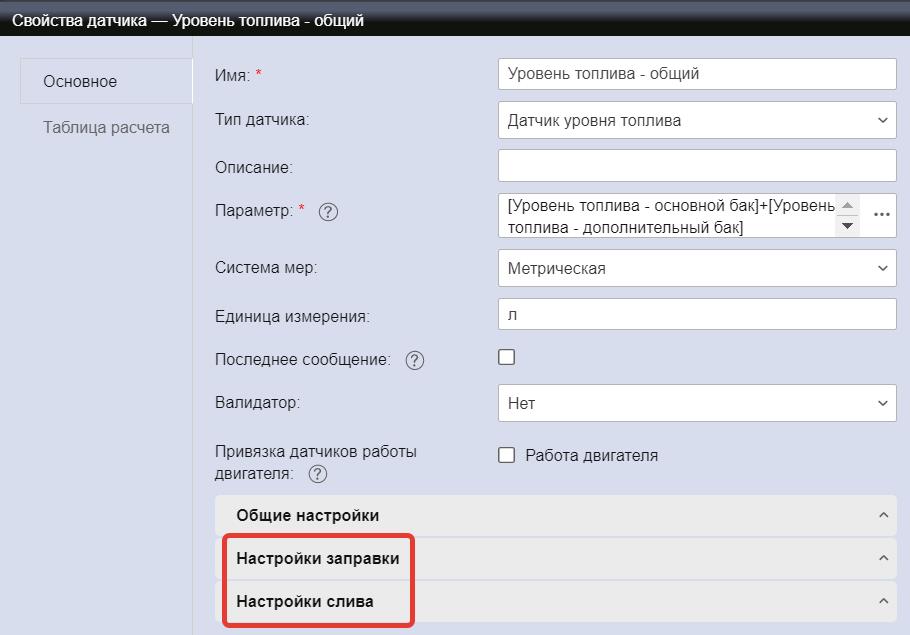
Task: Click help icon under Привязка датчиков работы двигателя
Action: coord(319,474)
